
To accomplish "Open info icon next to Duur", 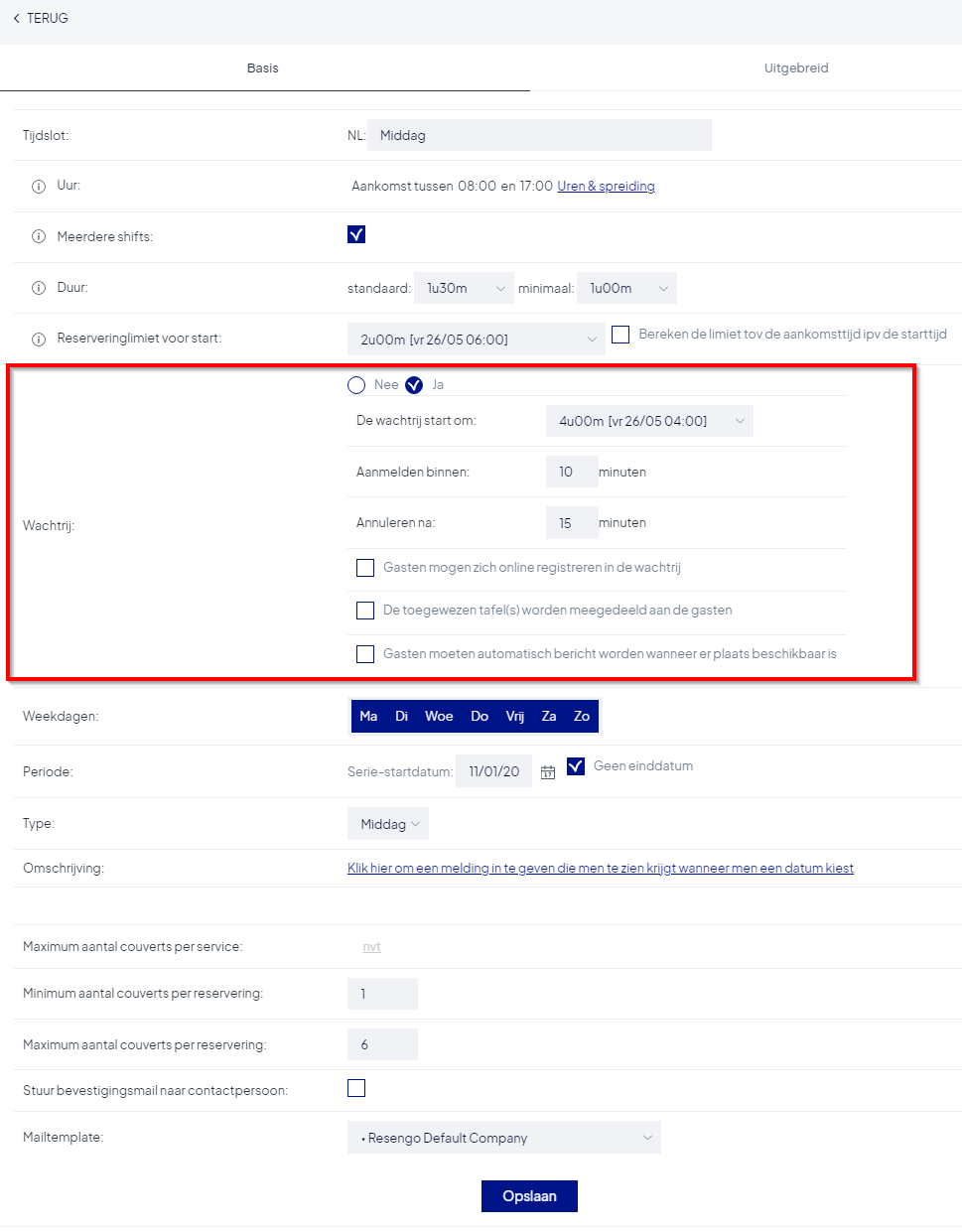I will [x=39, y=288].
